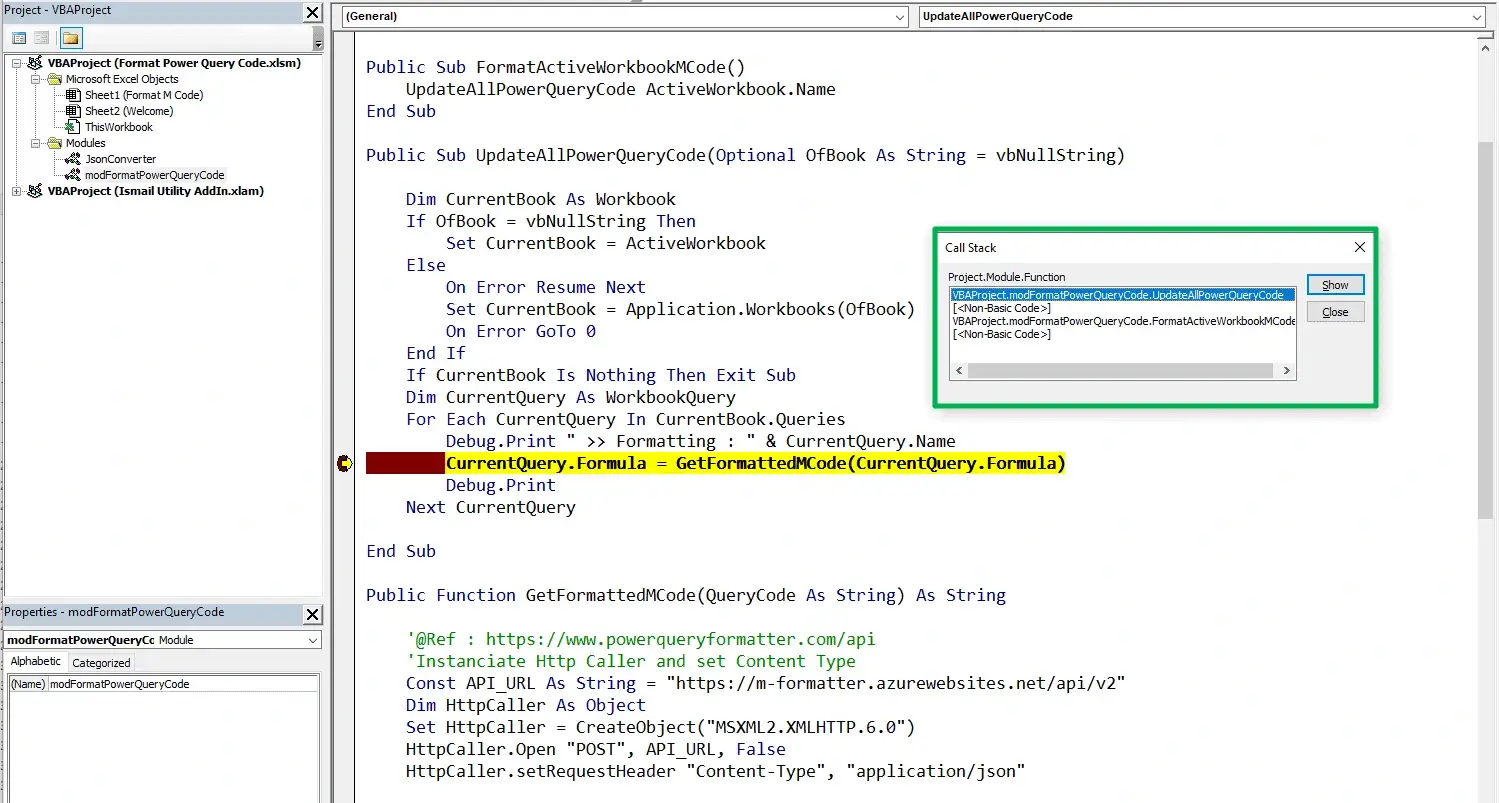Click the VBAProject root node icon
The width and height of the screenshot is (1499, 803).
point(33,62)
